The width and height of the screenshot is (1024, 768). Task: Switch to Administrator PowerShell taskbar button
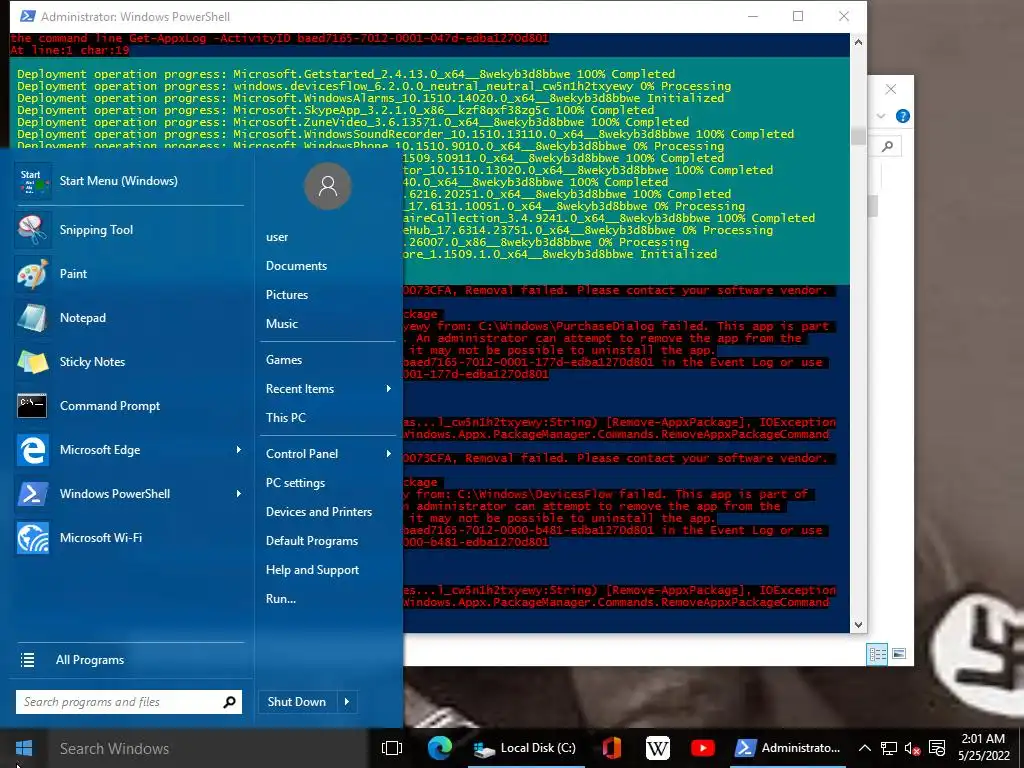[x=788, y=748]
